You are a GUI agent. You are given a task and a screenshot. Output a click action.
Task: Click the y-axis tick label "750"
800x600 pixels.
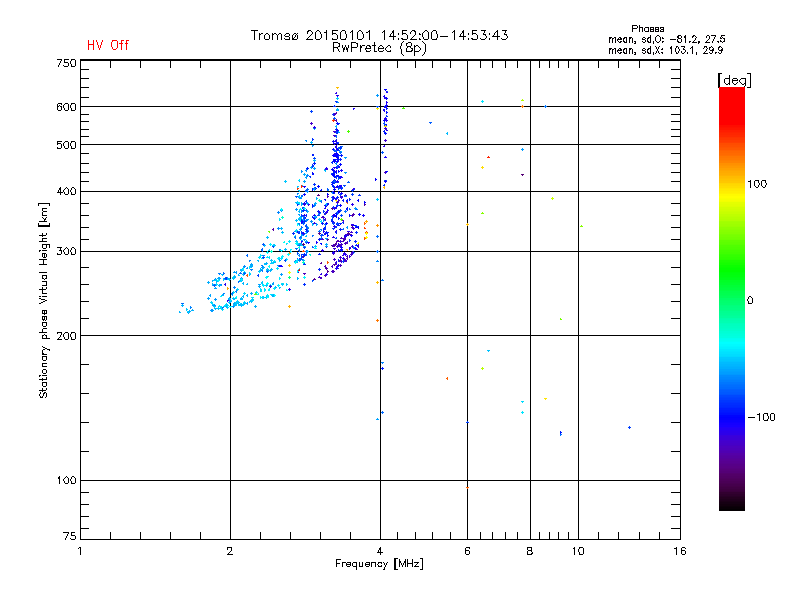(66, 63)
